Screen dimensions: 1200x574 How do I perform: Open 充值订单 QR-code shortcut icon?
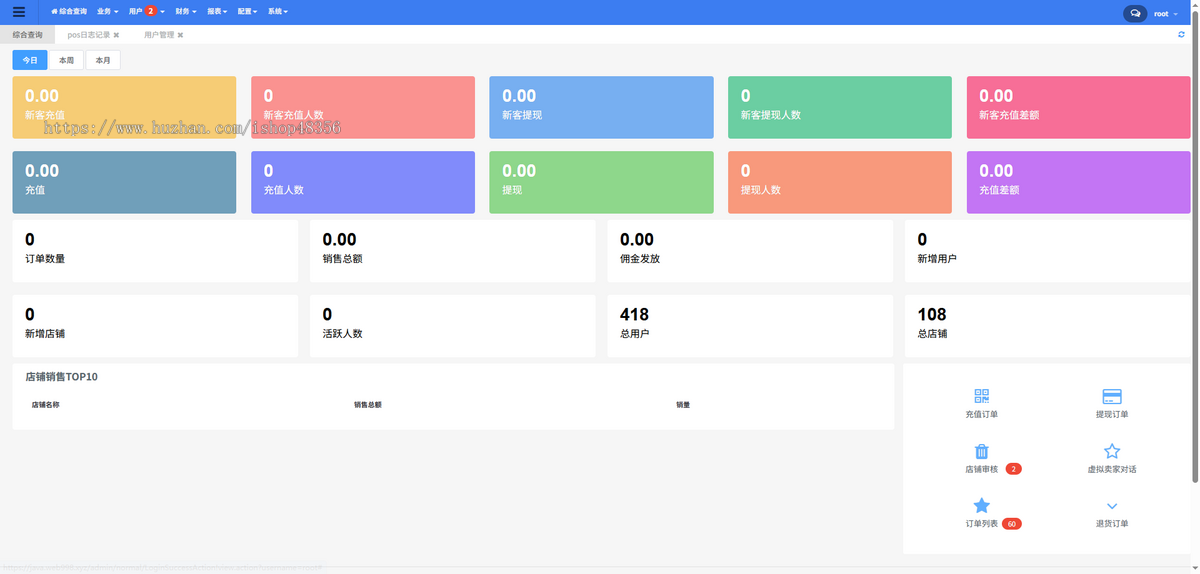982,396
